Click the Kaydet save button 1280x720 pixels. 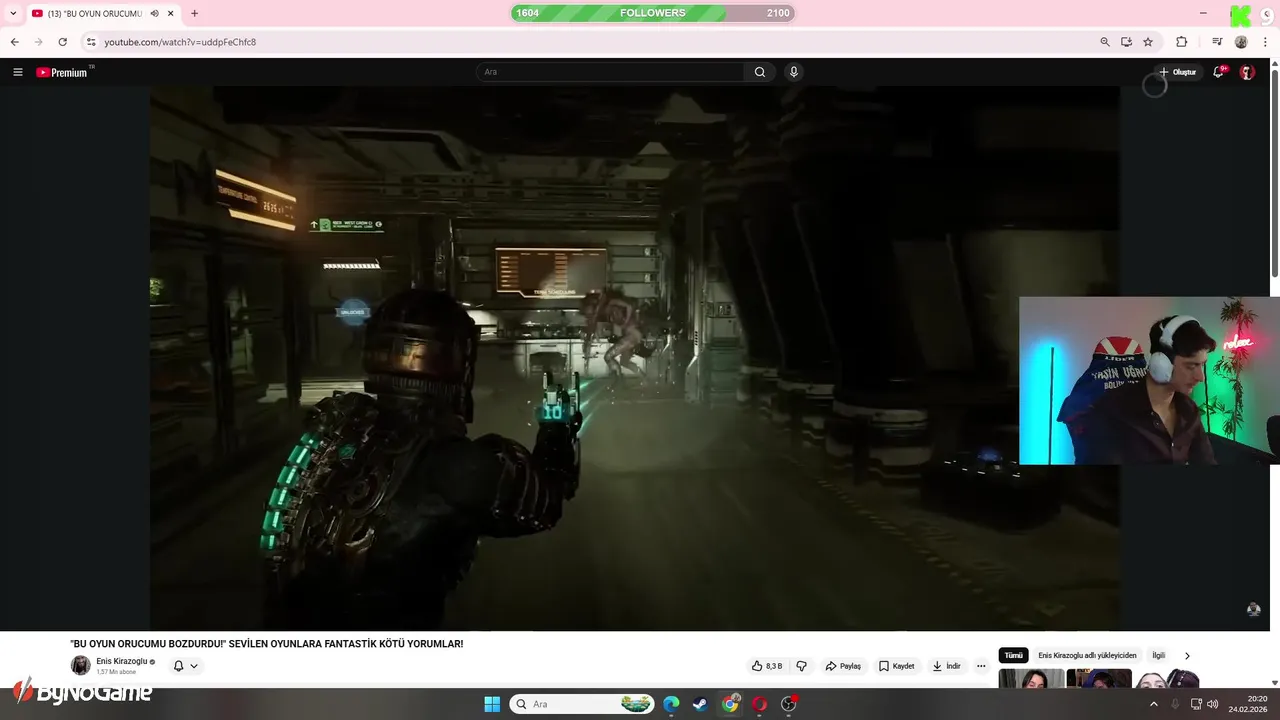coord(897,666)
